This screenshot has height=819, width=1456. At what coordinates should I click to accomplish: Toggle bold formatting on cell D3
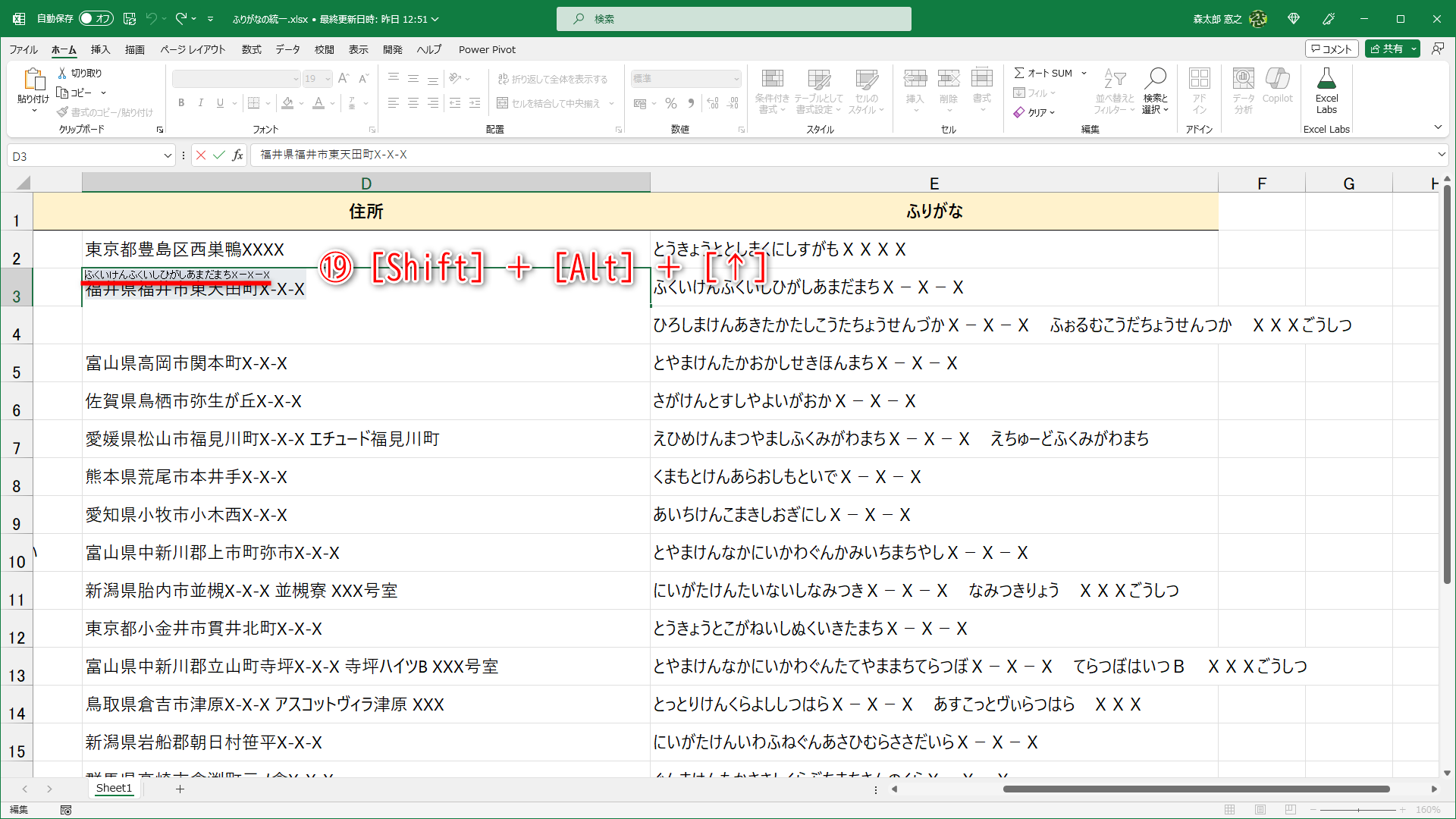(181, 102)
